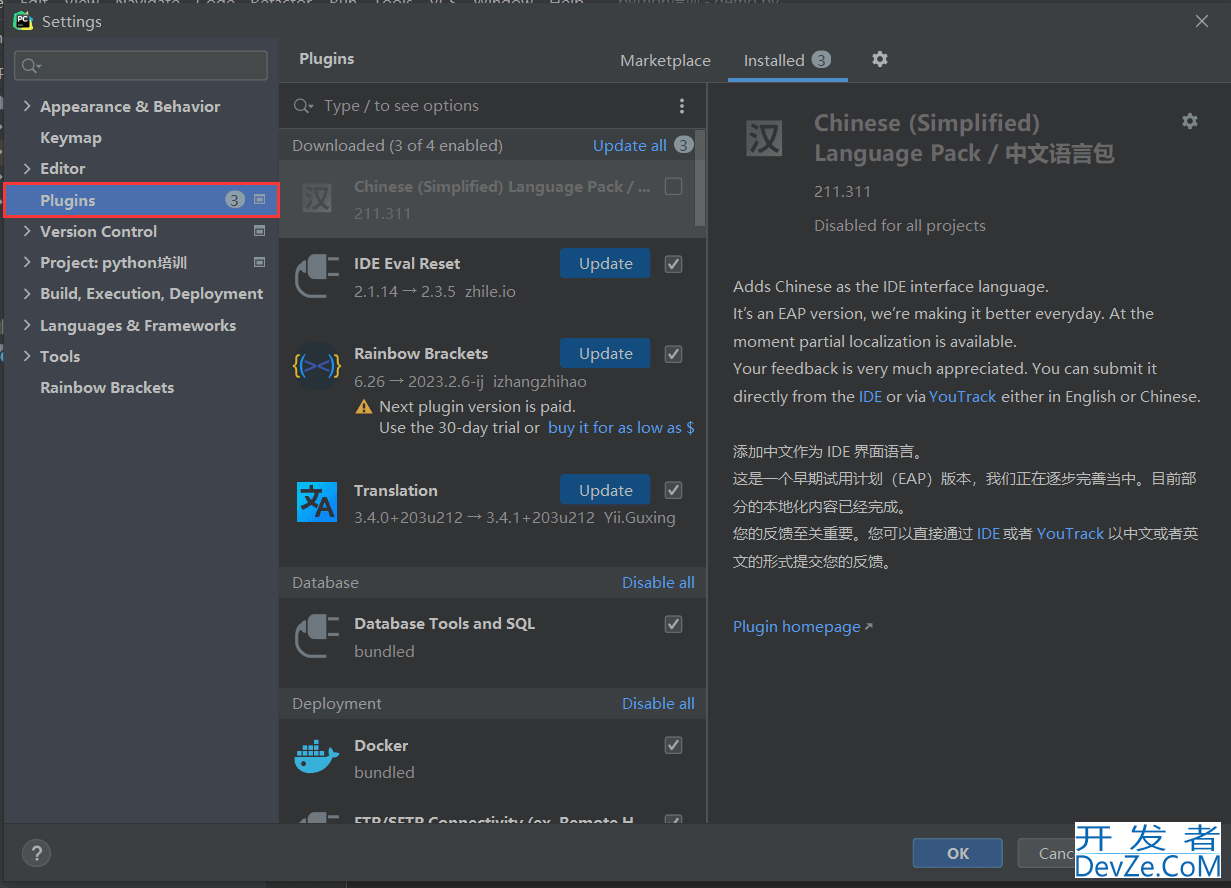Click the YouTrack link in the English description
This screenshot has width=1231, height=888.
click(963, 397)
